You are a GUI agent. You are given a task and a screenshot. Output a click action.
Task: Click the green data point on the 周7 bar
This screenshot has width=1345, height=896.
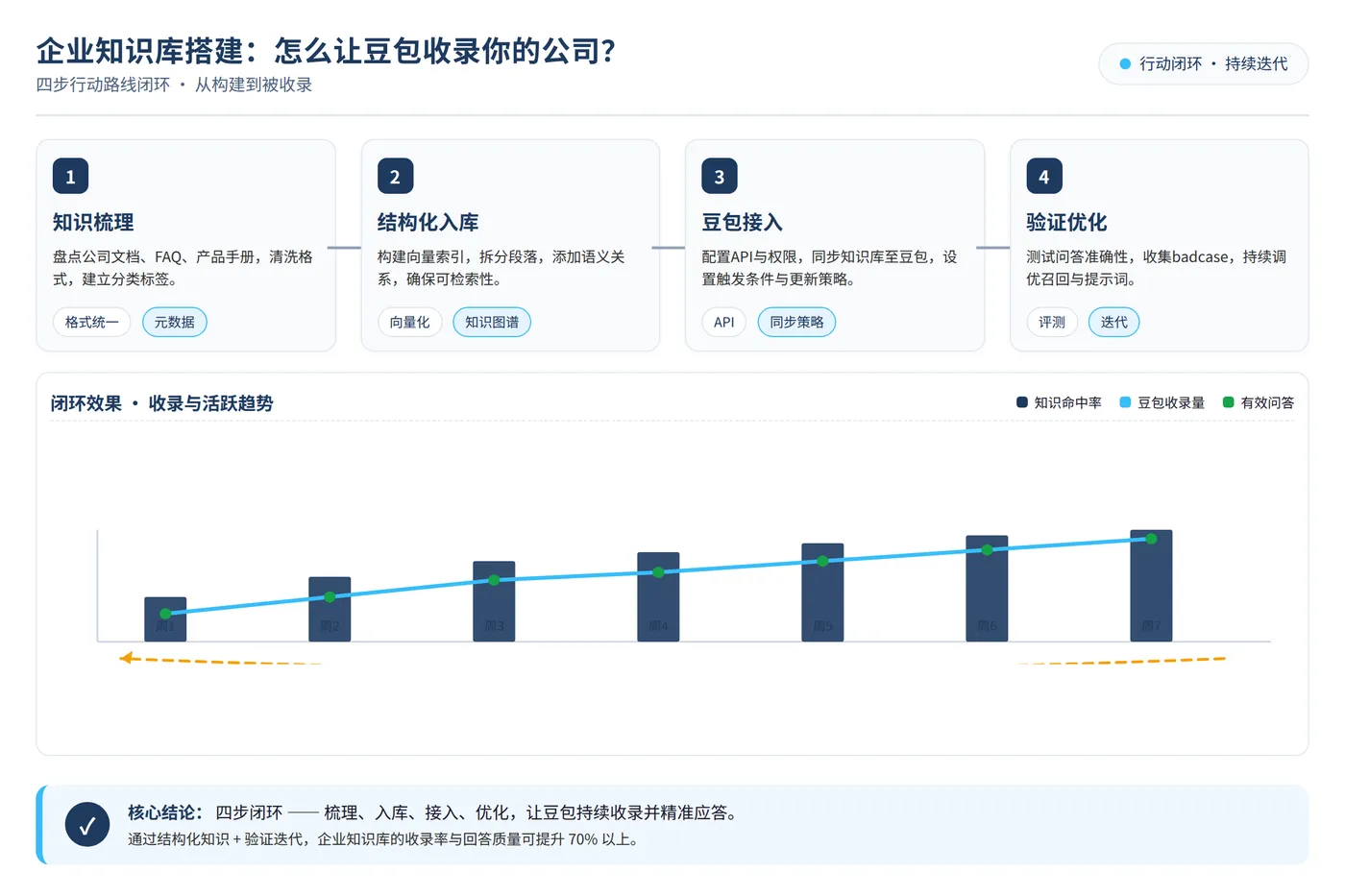click(x=1151, y=539)
